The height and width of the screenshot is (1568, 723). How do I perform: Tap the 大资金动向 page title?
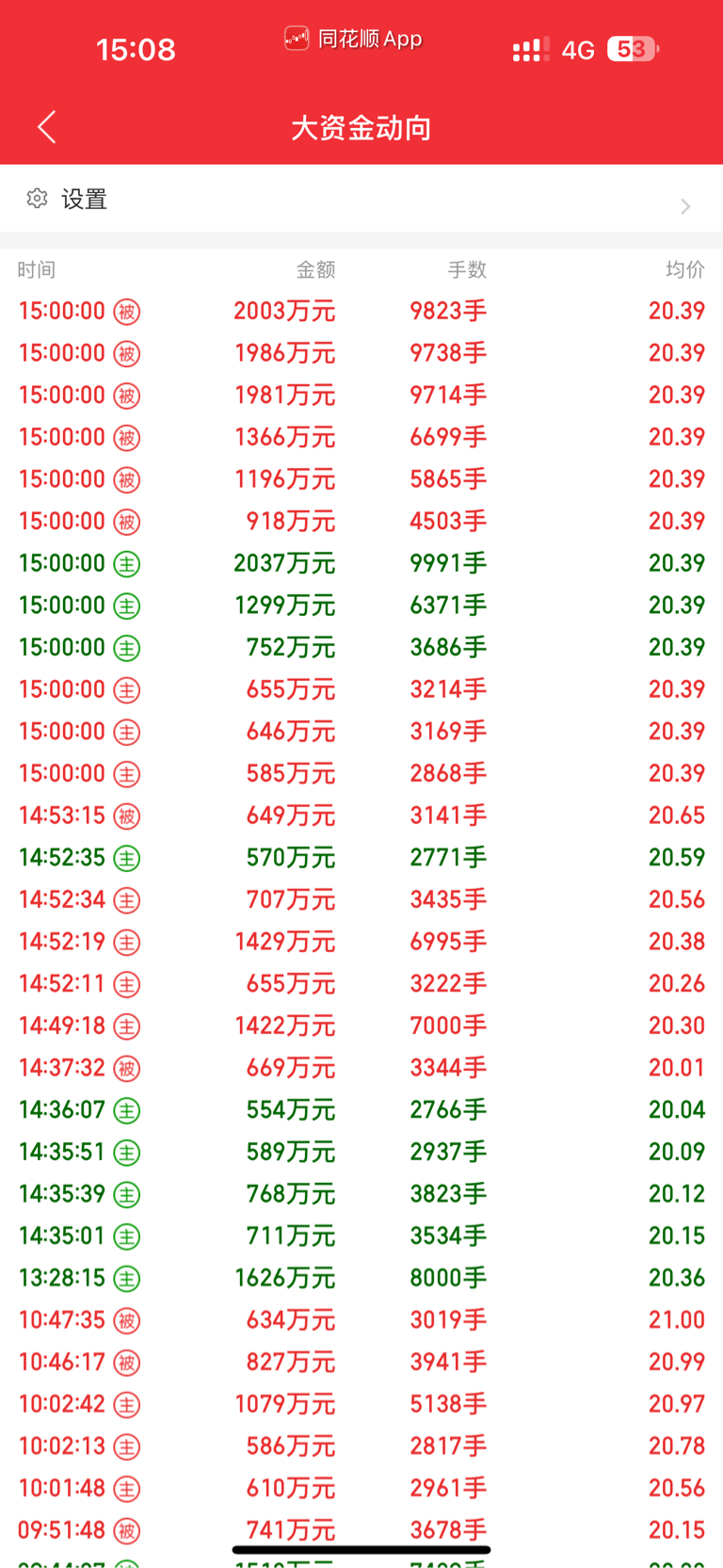(361, 128)
